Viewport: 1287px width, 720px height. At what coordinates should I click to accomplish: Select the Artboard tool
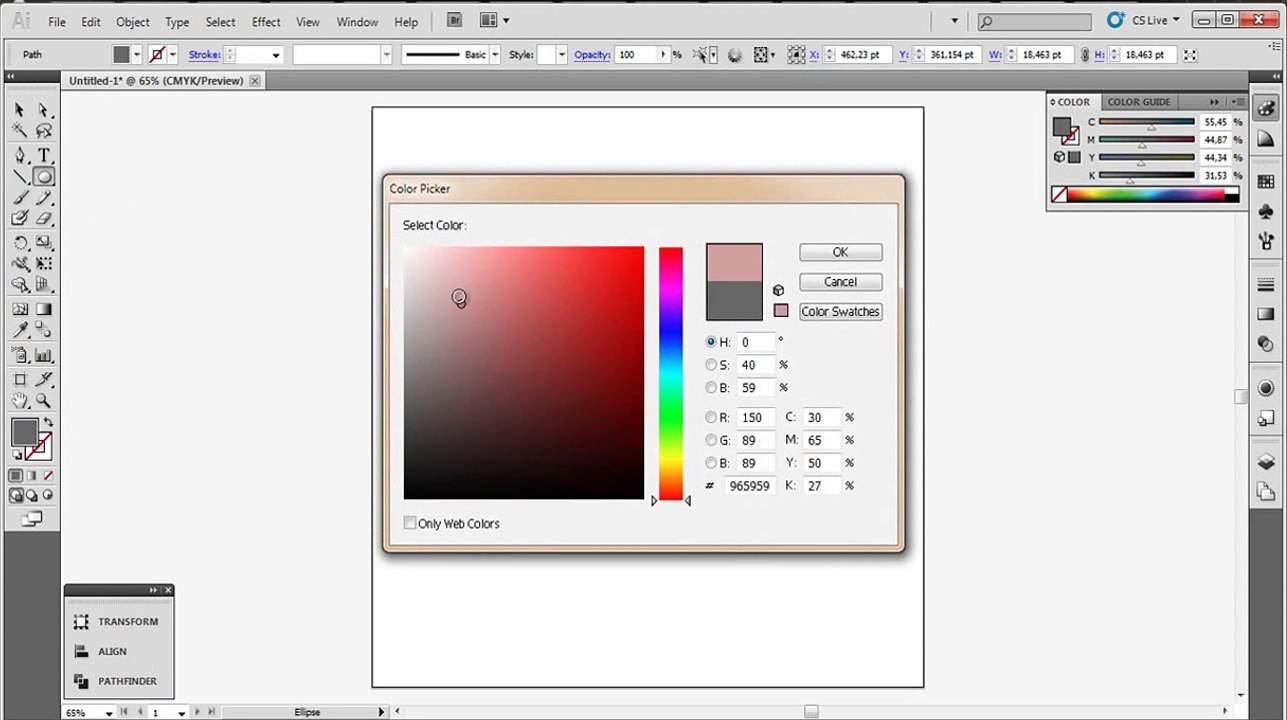(20, 379)
